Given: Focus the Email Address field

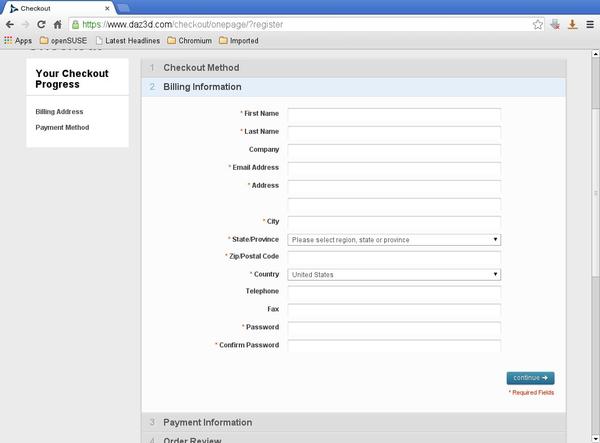Looking at the screenshot, I should point(394,168).
